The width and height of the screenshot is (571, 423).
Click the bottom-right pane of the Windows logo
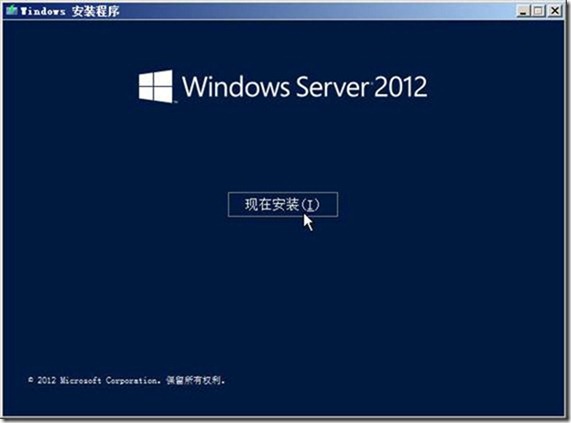pos(164,95)
